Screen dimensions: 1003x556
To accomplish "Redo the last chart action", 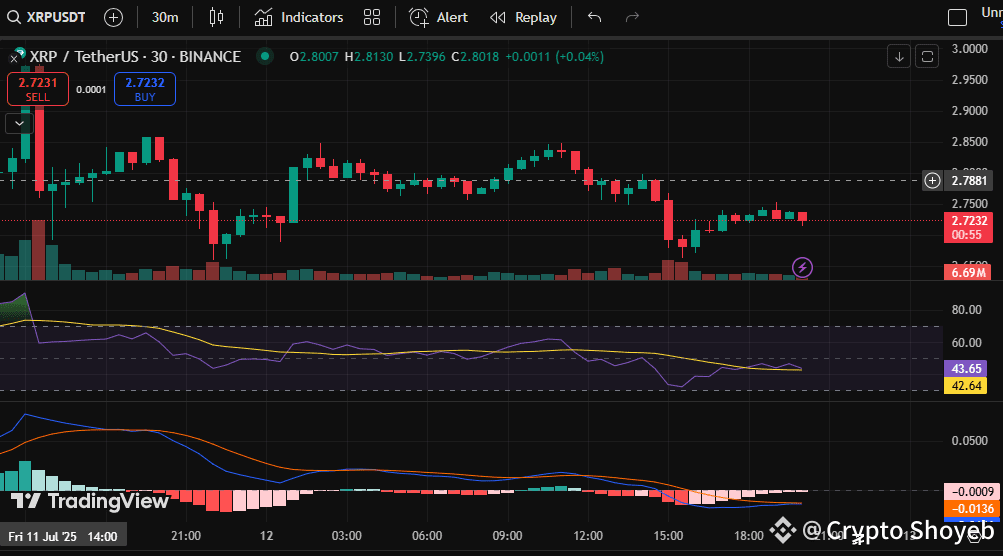I will 632,17.
